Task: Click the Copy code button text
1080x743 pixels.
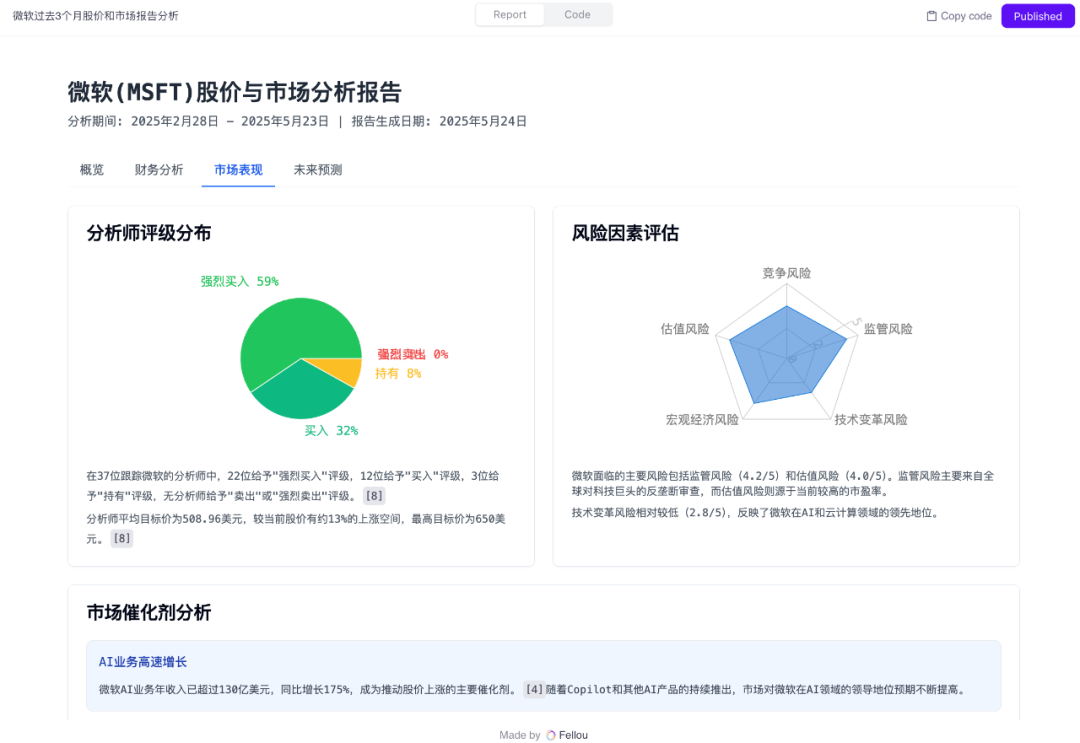Action: (966, 16)
